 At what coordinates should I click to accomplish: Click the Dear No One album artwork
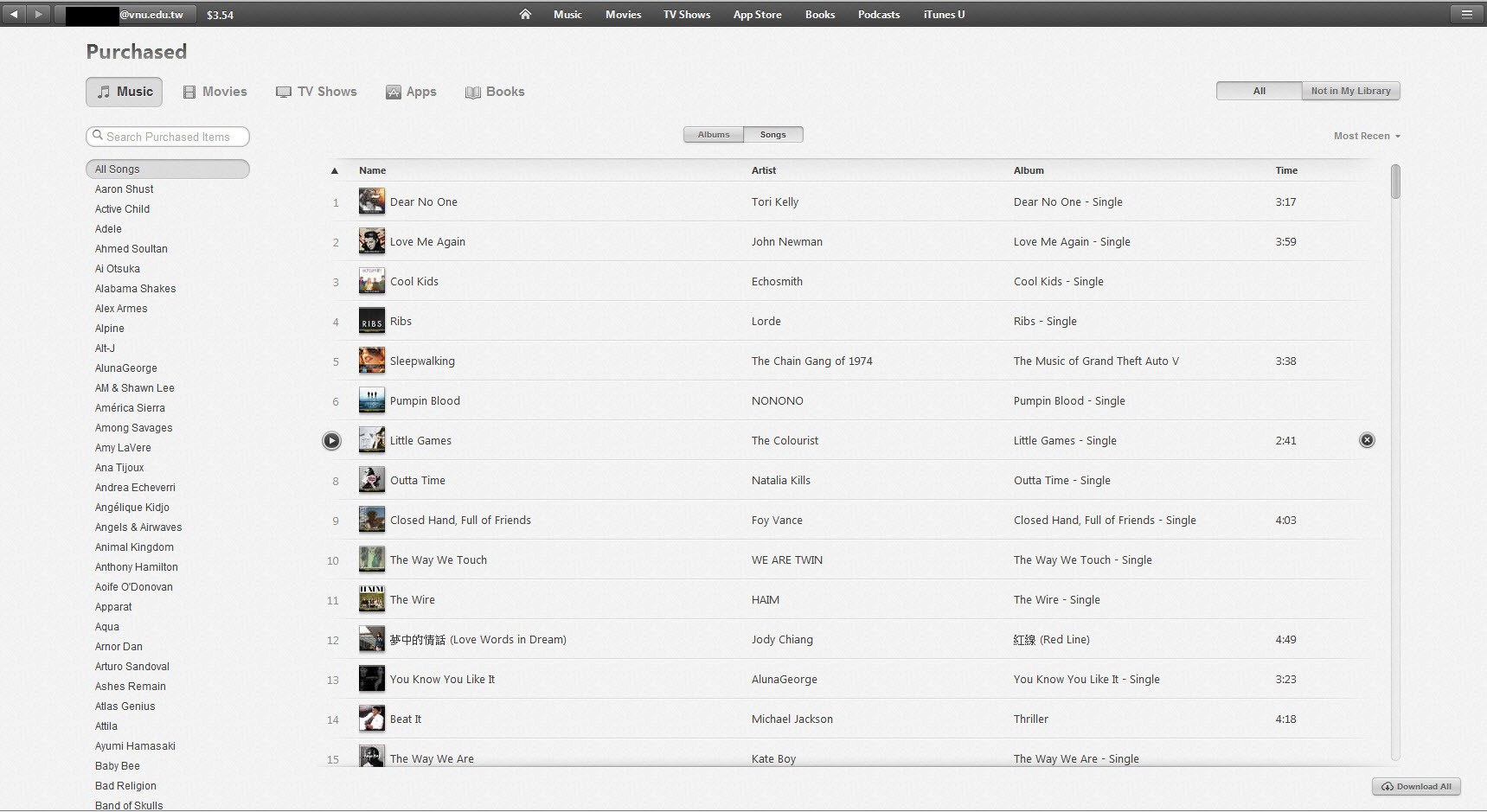[x=372, y=201]
